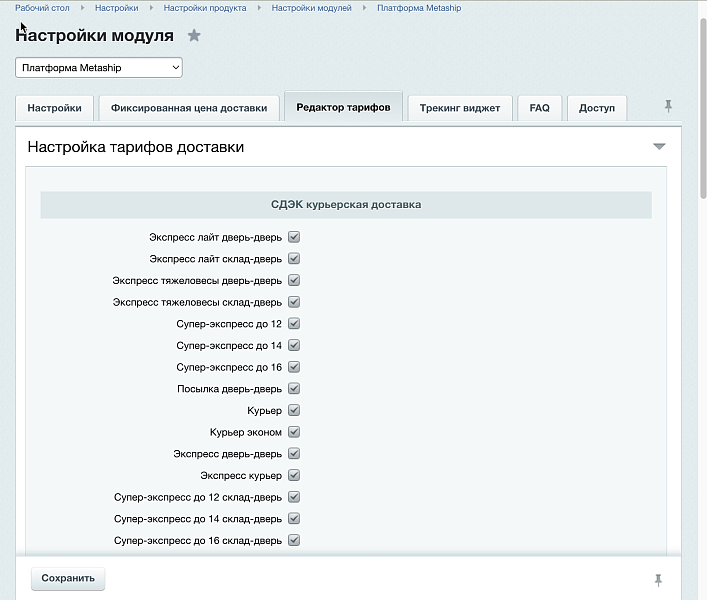The height and width of the screenshot is (600, 707).
Task: Disable Посылка дверь-дверь tariff
Action: (x=294, y=389)
